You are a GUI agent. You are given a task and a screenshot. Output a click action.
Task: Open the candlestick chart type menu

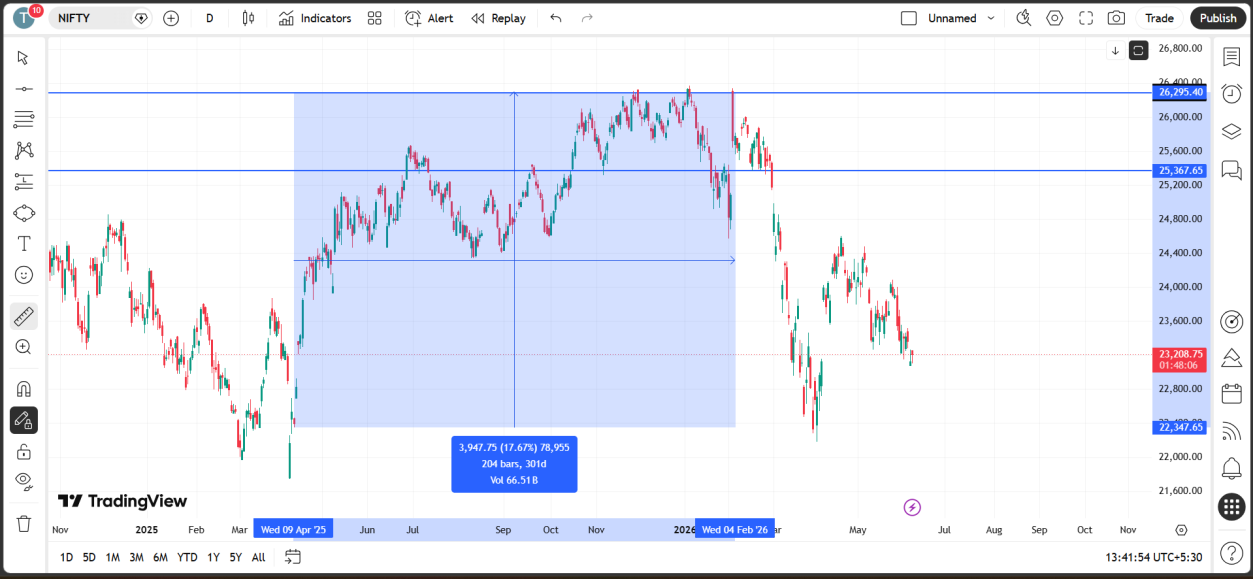(248, 18)
